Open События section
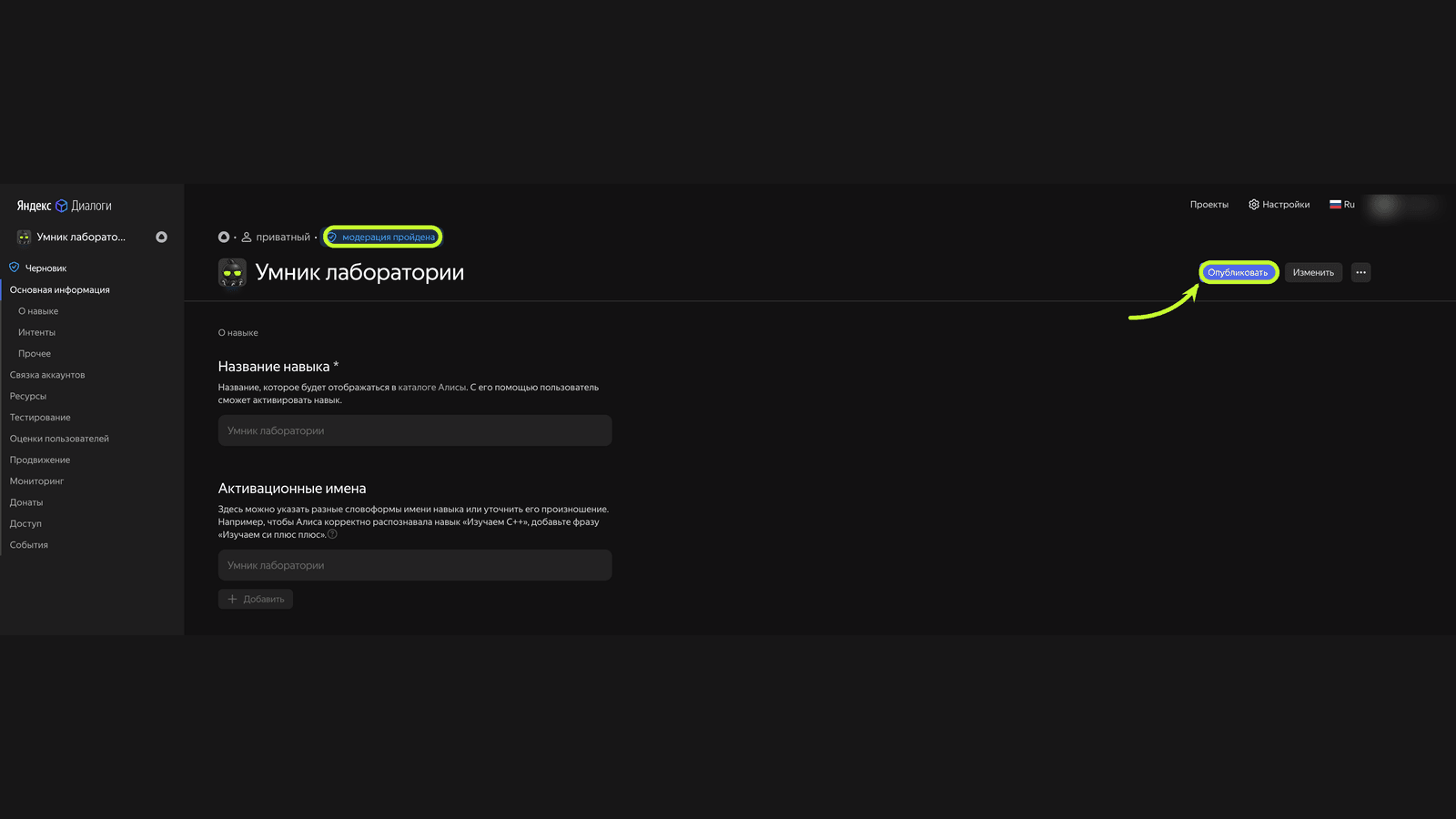Viewport: 1456px width, 819px height. click(x=29, y=544)
